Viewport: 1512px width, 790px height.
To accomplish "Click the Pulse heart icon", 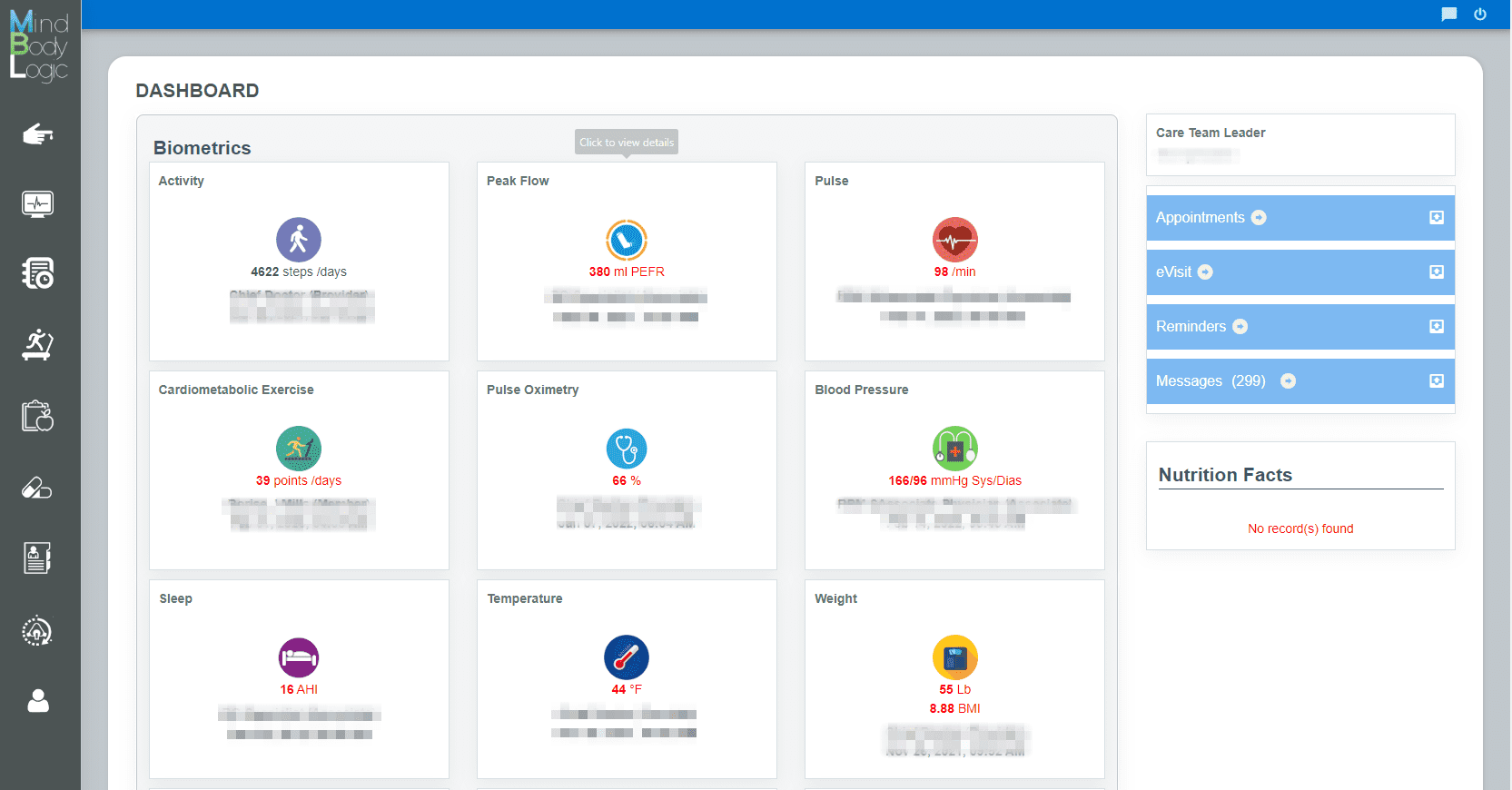I will coord(955,240).
